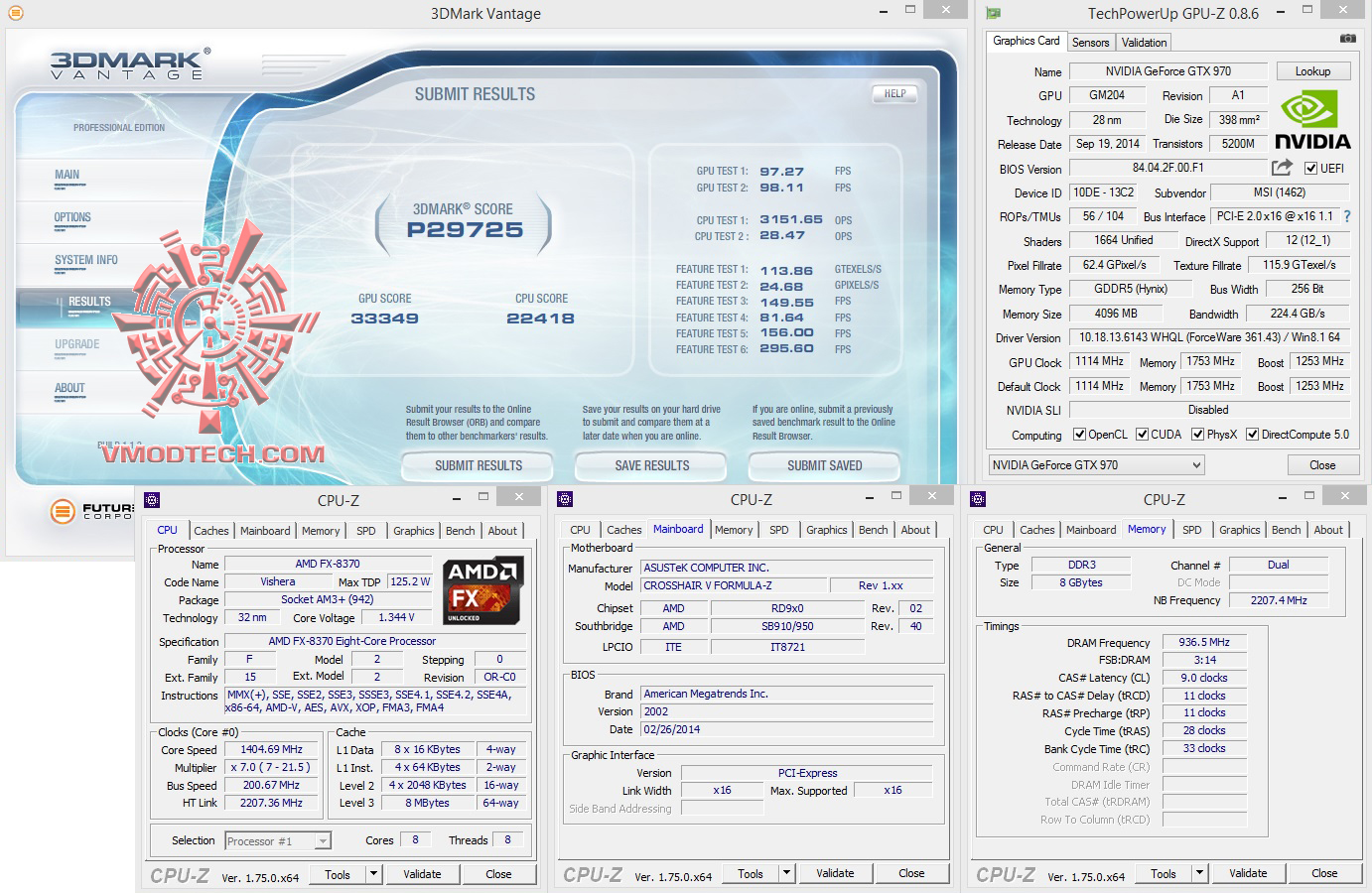Click the first CPU-Z window's title icon
This screenshot has width=1372, height=893.
click(152, 499)
